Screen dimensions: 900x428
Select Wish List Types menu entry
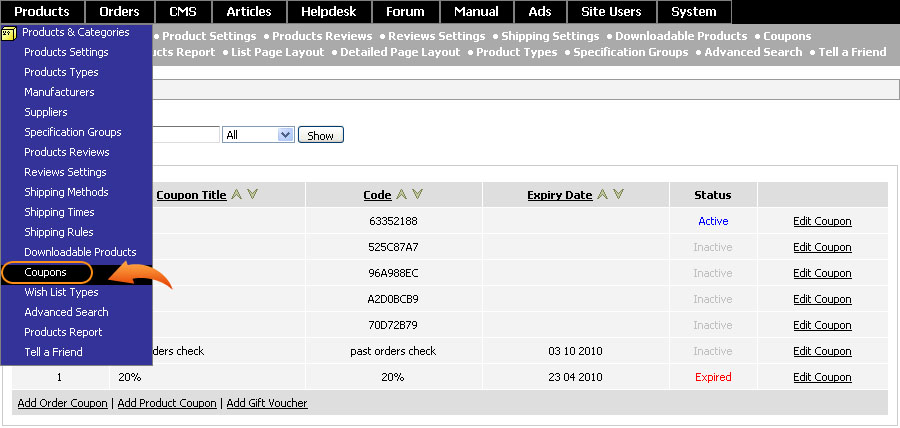click(61, 292)
